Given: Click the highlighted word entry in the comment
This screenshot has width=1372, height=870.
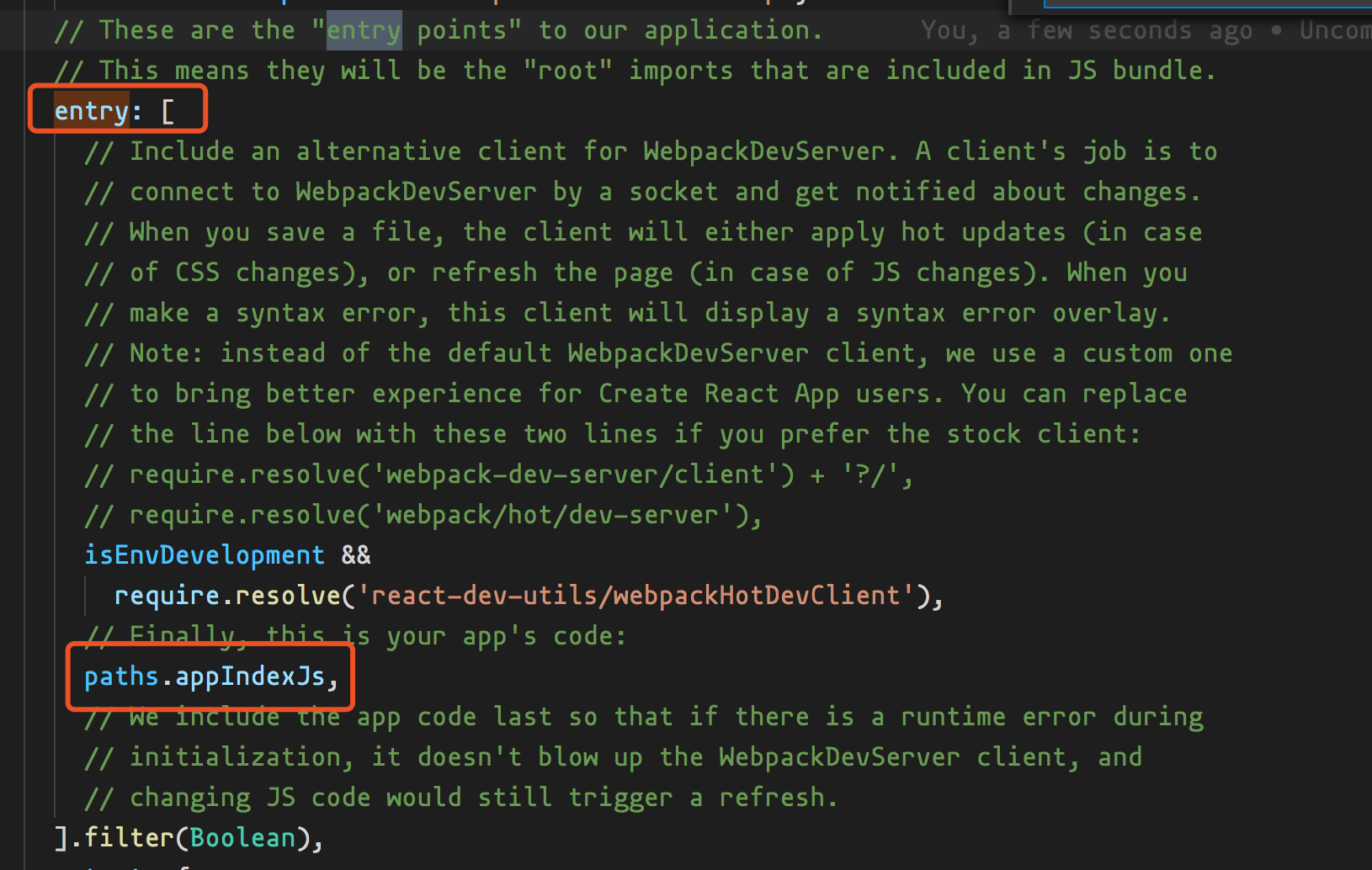Looking at the screenshot, I should [x=364, y=30].
